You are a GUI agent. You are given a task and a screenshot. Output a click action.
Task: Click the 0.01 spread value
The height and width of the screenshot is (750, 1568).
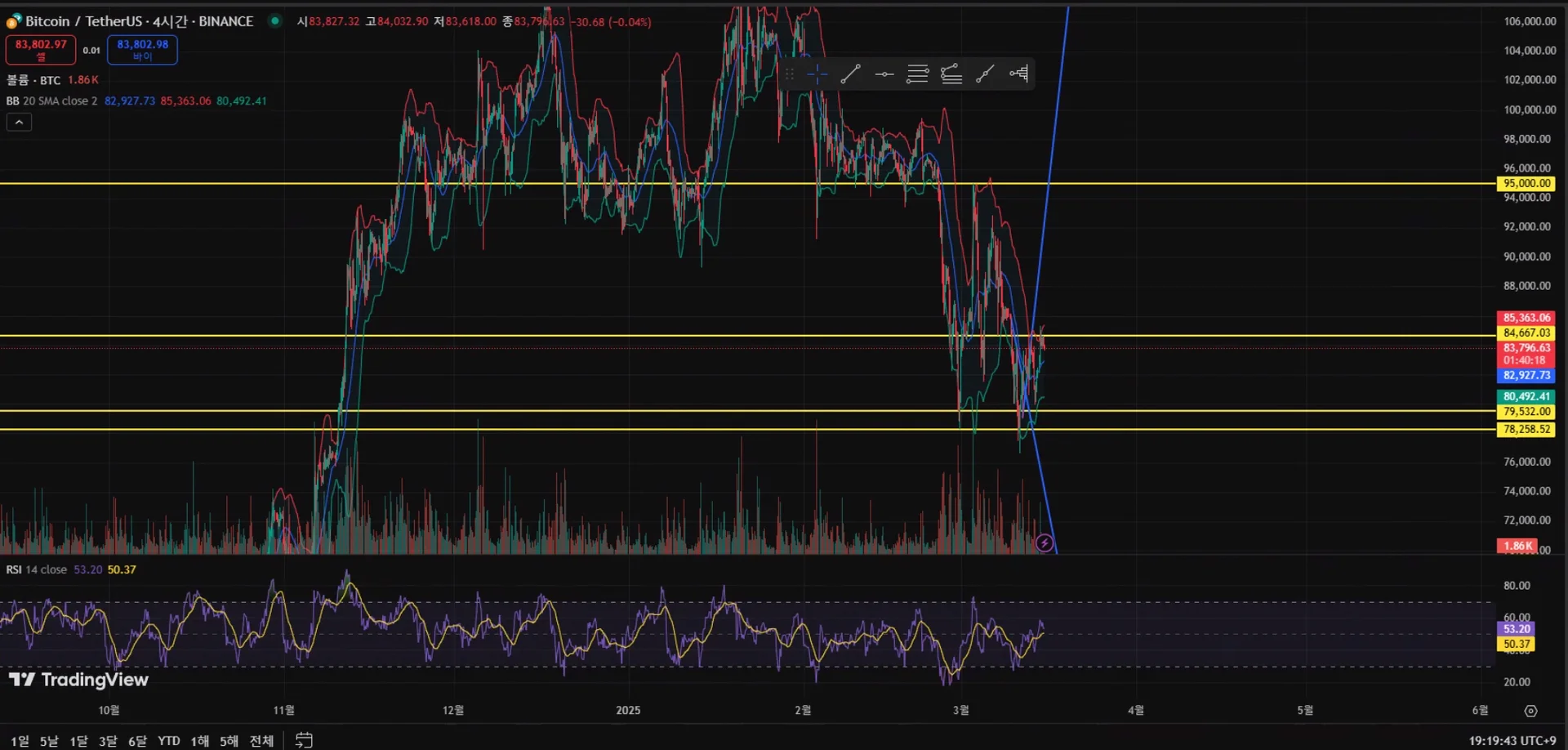pos(91,50)
